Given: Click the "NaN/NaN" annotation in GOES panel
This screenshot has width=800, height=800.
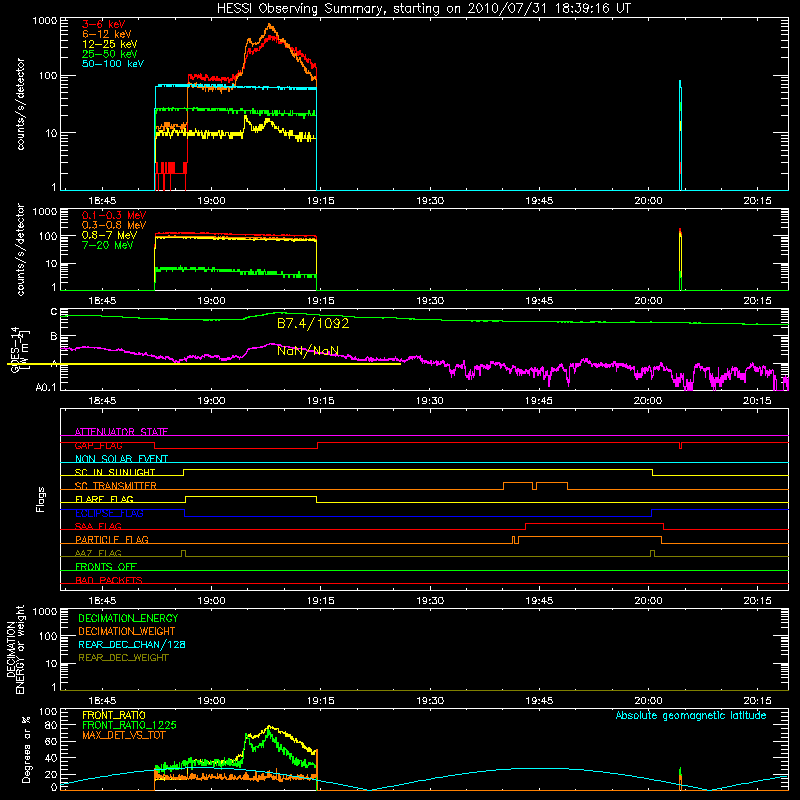Looking at the screenshot, I should point(308,351).
